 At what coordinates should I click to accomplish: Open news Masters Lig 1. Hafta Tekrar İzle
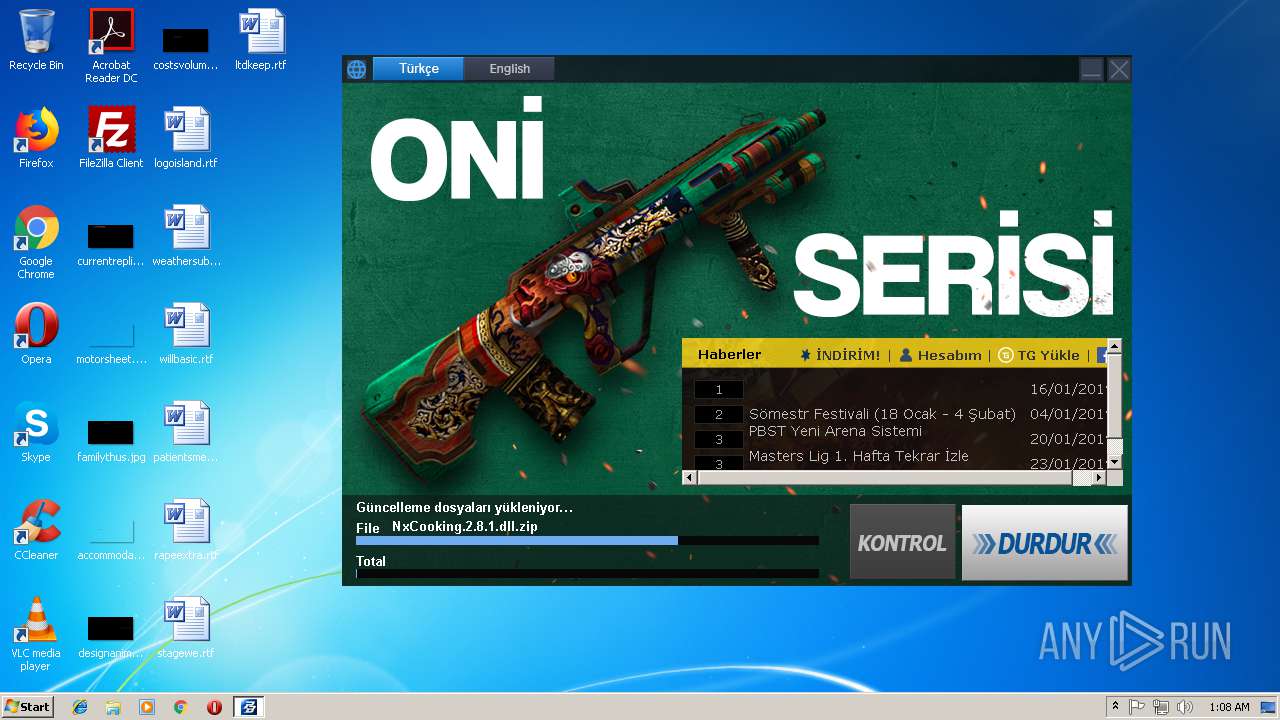[859, 456]
